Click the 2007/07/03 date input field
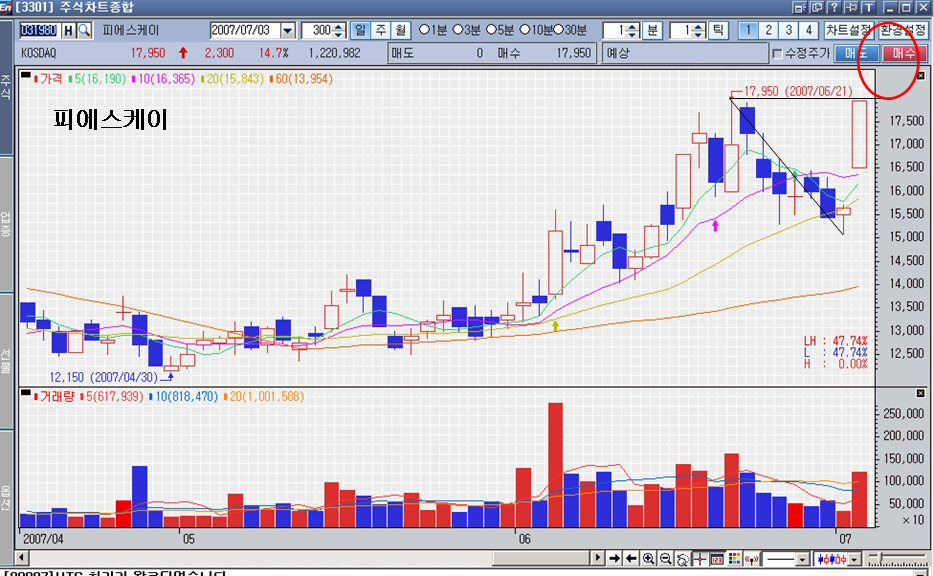 tap(245, 30)
